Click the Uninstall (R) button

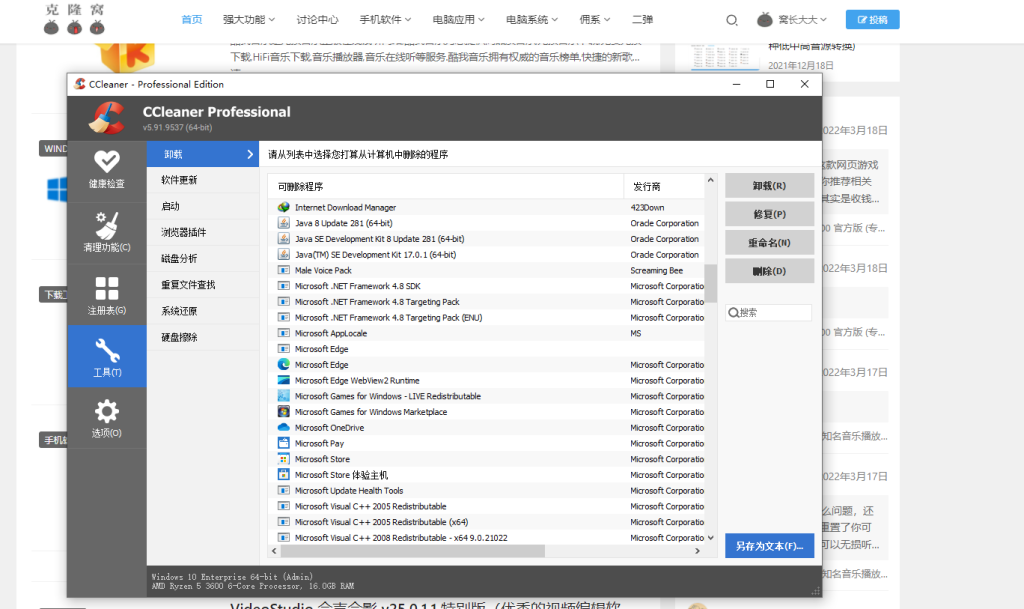769,185
